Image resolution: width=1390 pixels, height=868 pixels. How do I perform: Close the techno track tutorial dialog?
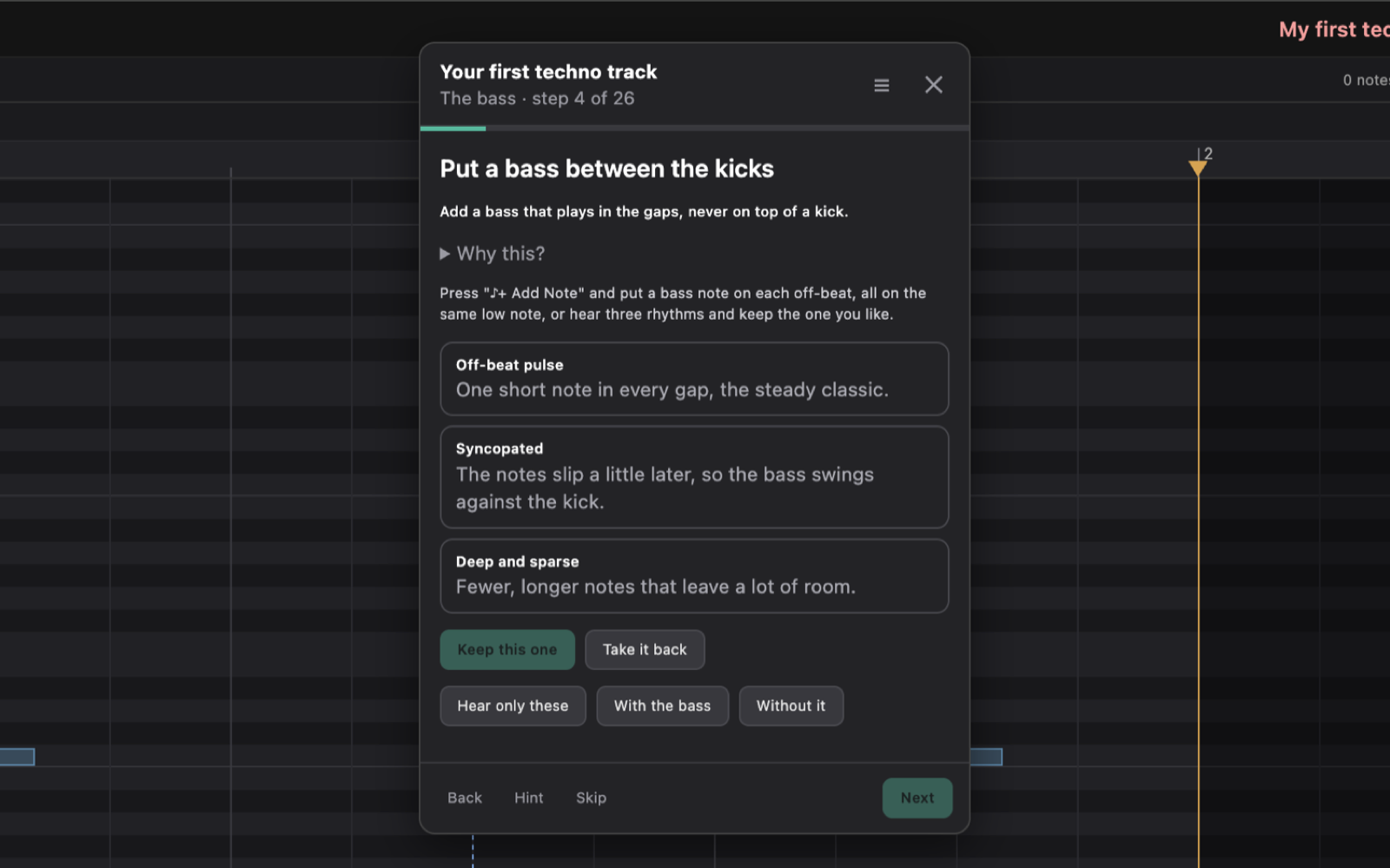(x=933, y=85)
